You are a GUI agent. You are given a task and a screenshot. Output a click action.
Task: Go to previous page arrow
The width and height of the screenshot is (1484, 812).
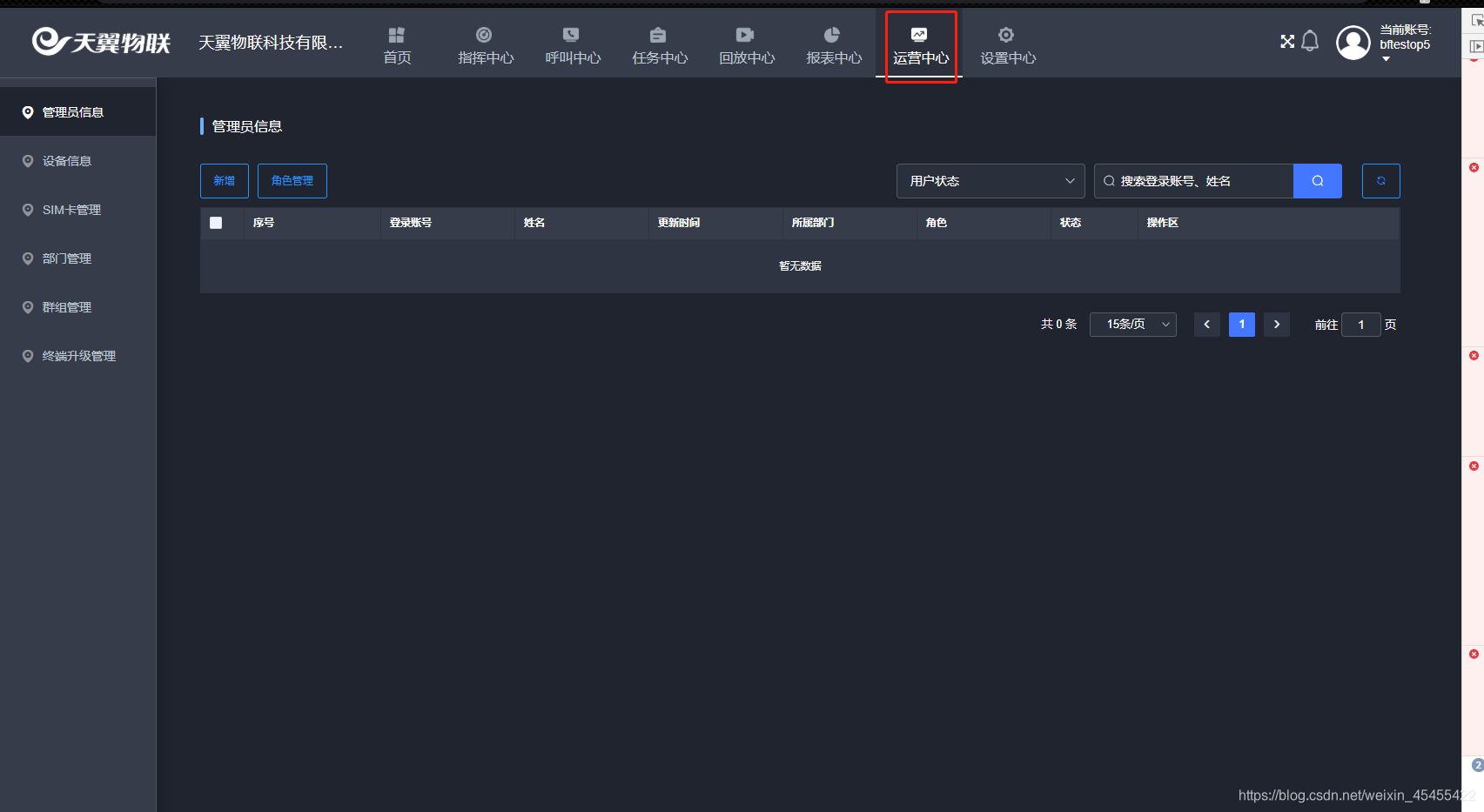click(1207, 325)
